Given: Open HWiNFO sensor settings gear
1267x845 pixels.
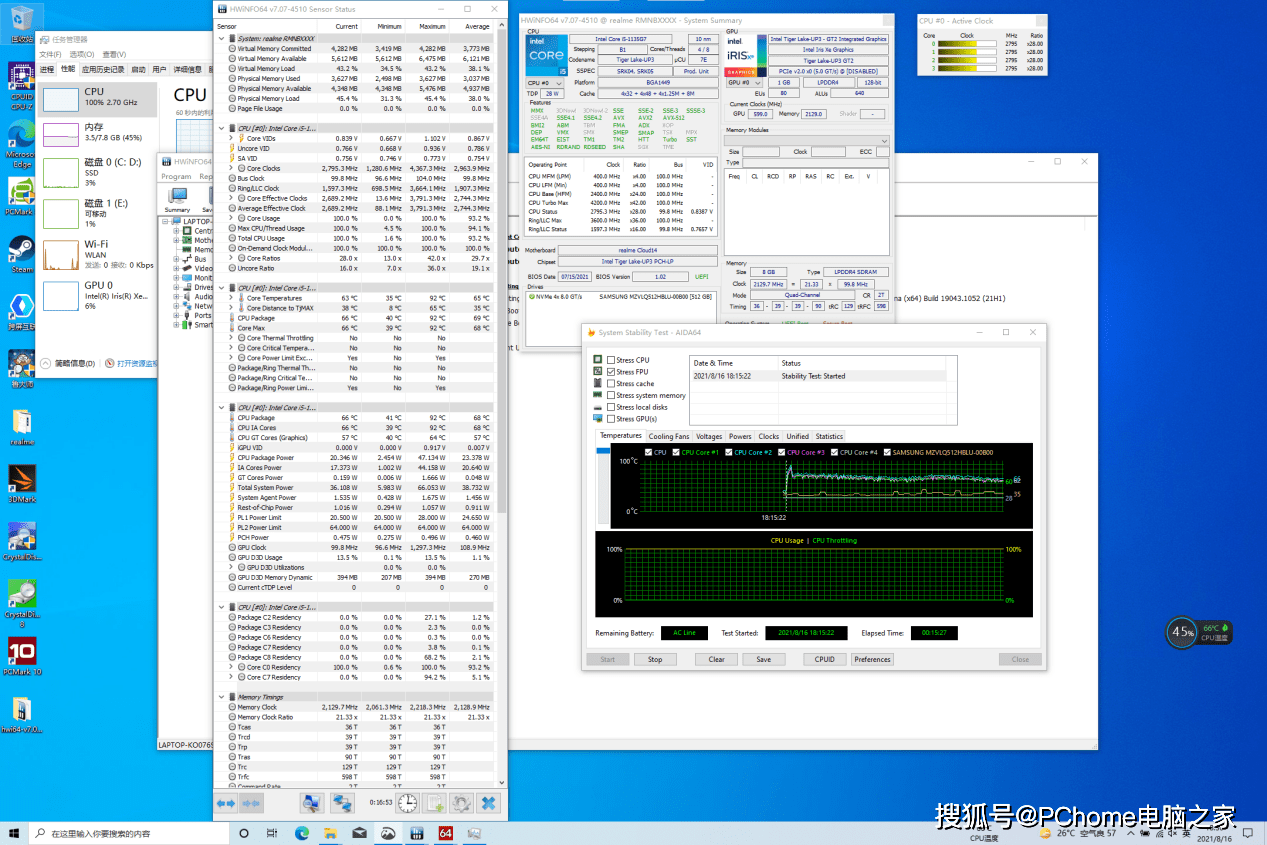Looking at the screenshot, I should point(461,803).
